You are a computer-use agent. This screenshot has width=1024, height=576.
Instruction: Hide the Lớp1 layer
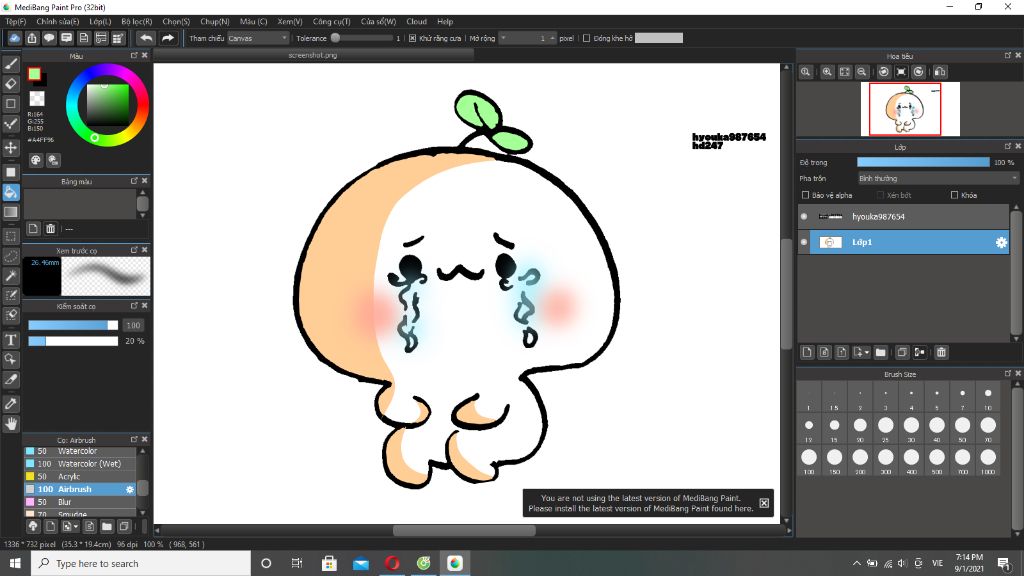[804, 242]
